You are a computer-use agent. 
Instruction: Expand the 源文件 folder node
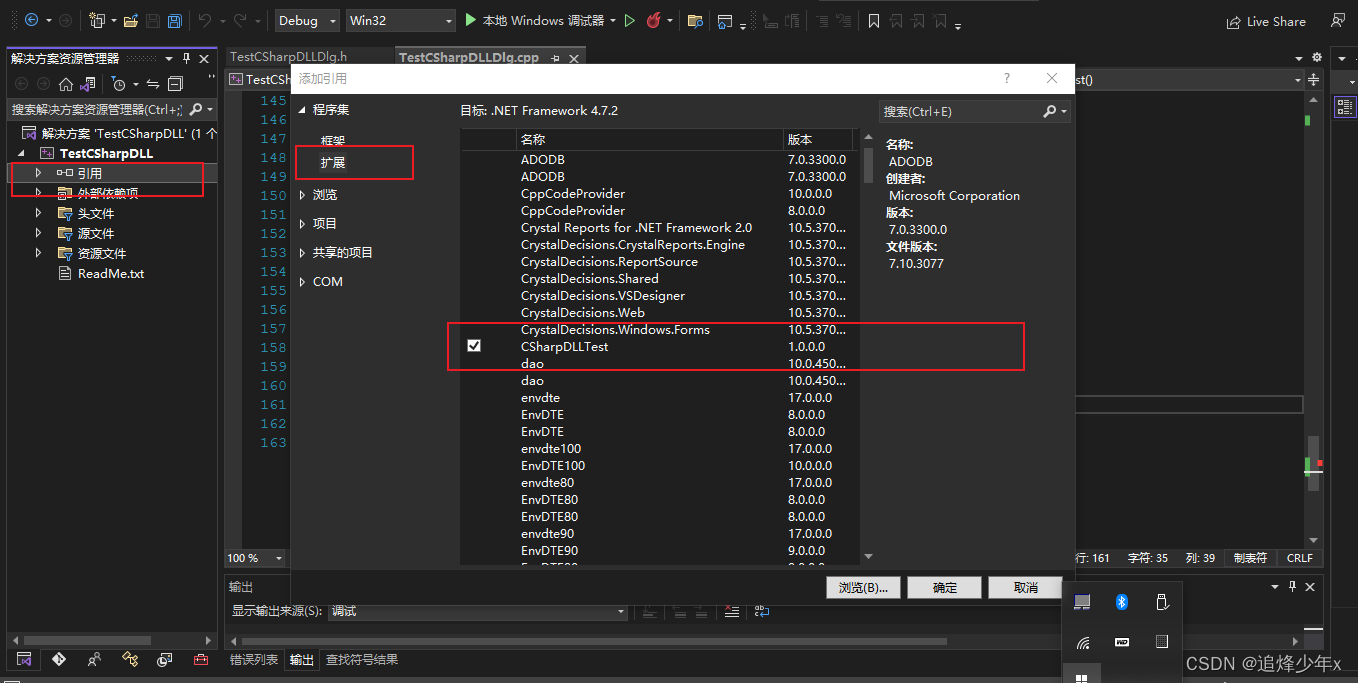[39, 233]
